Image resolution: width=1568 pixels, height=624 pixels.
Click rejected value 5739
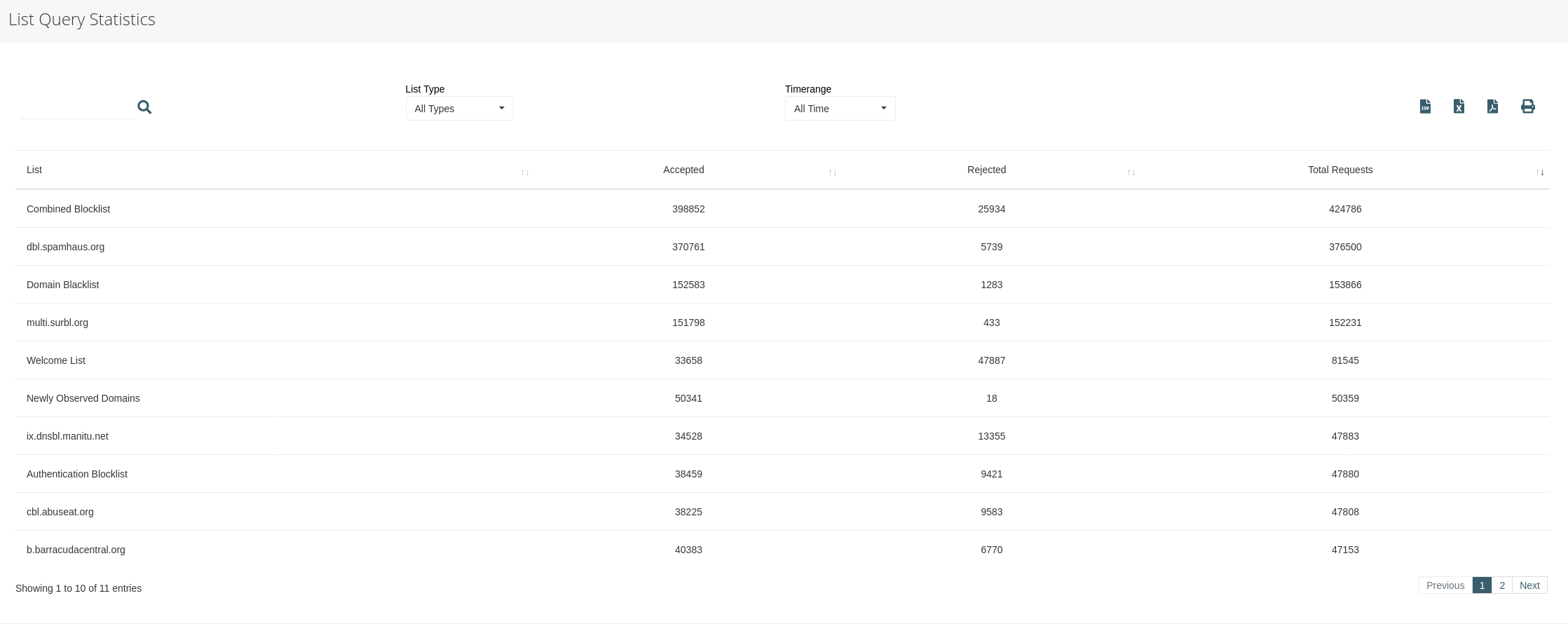click(x=992, y=247)
